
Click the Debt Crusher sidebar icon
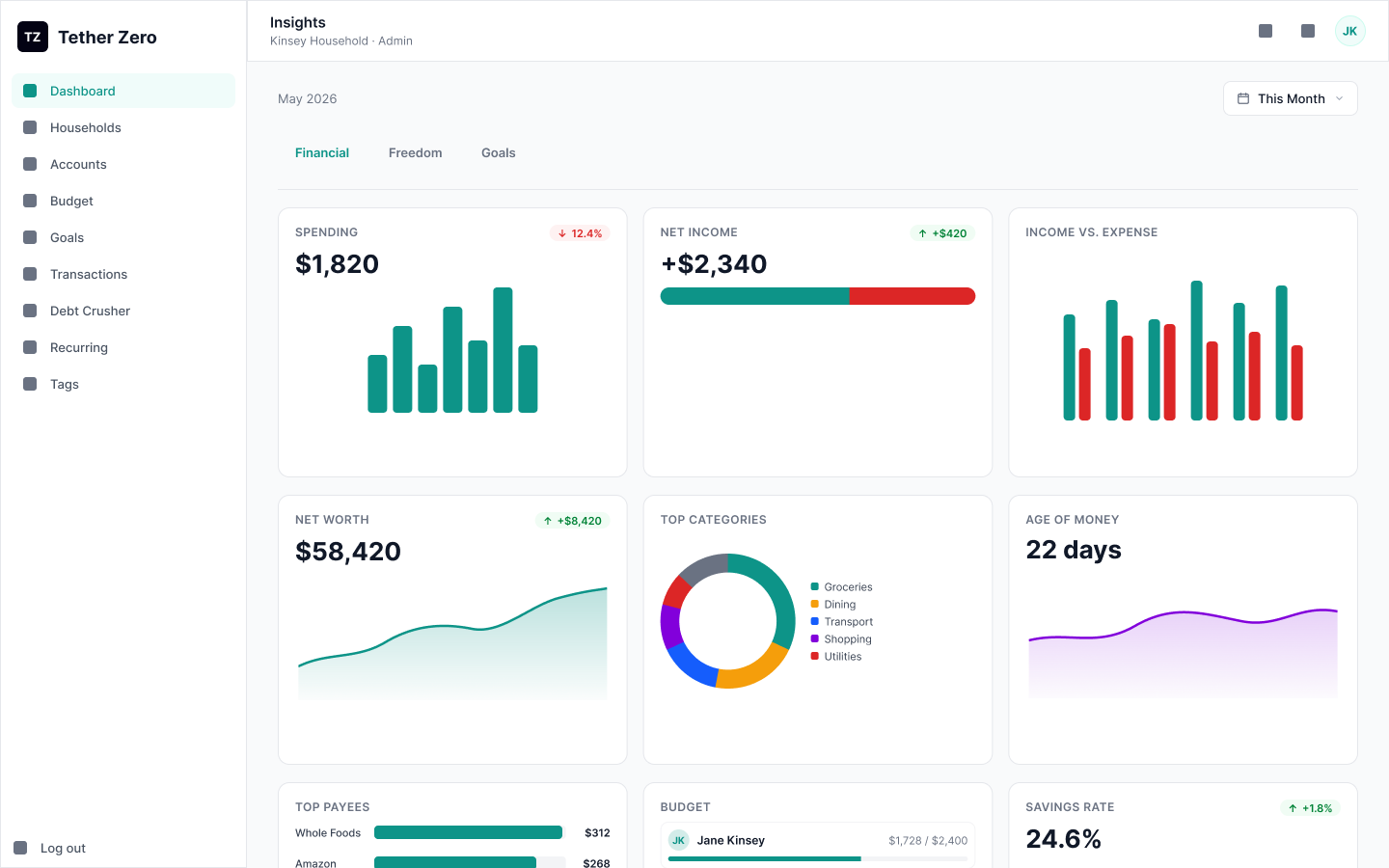pos(30,311)
